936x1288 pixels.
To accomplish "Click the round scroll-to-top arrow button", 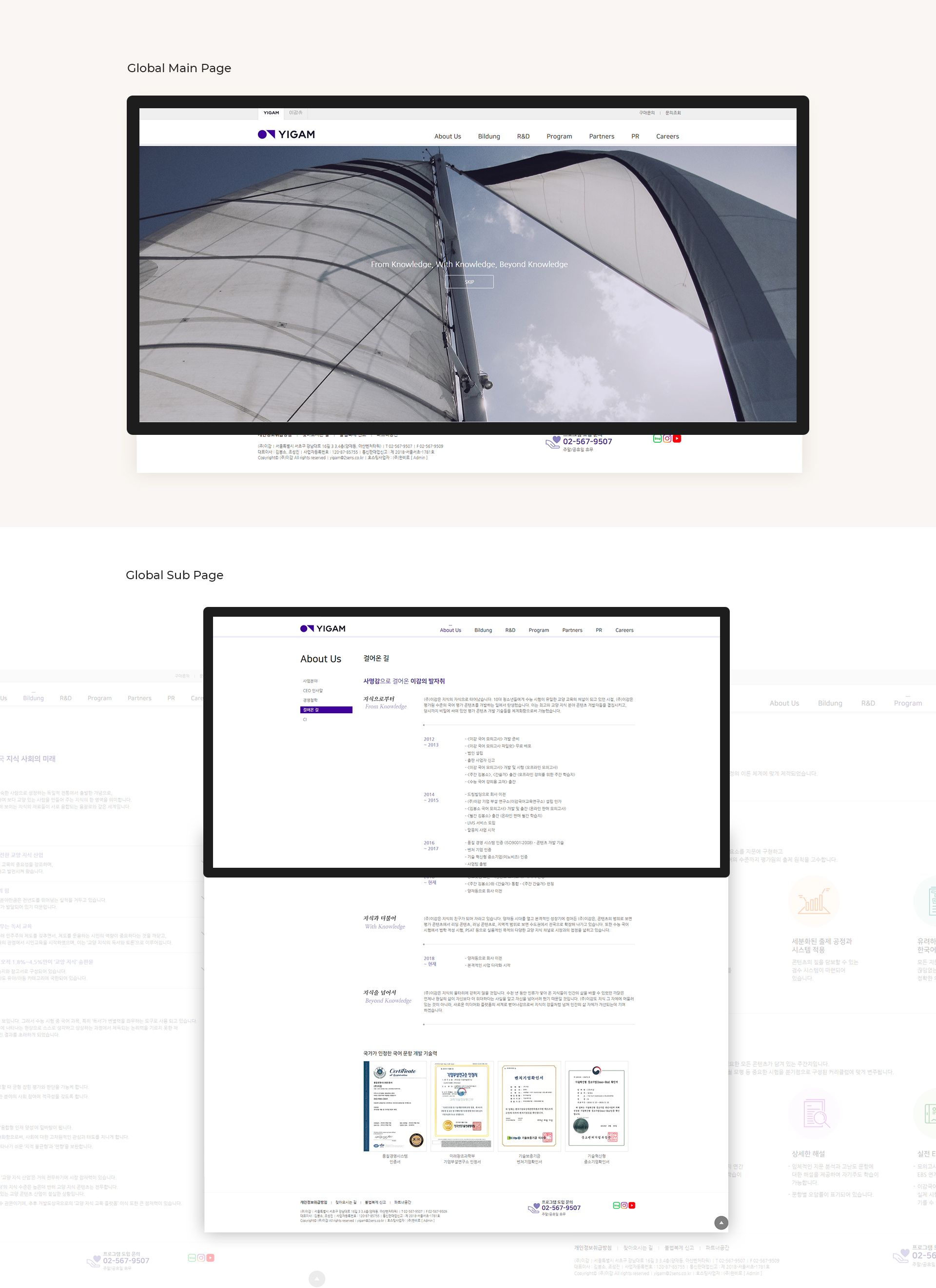I will coord(721,1223).
